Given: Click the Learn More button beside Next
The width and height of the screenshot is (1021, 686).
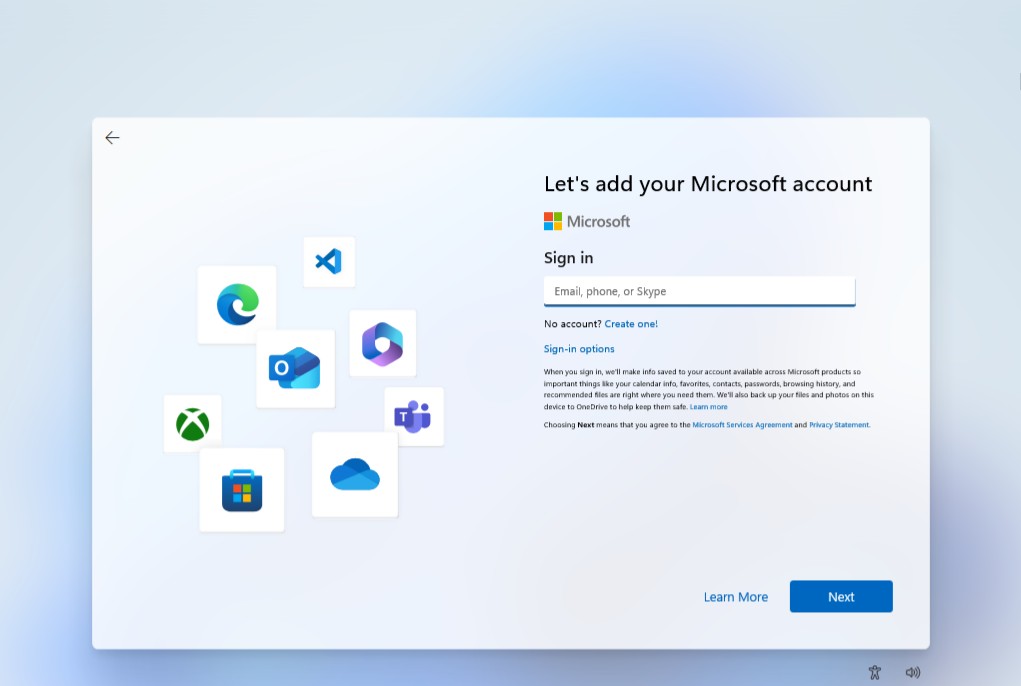Looking at the screenshot, I should point(735,597).
